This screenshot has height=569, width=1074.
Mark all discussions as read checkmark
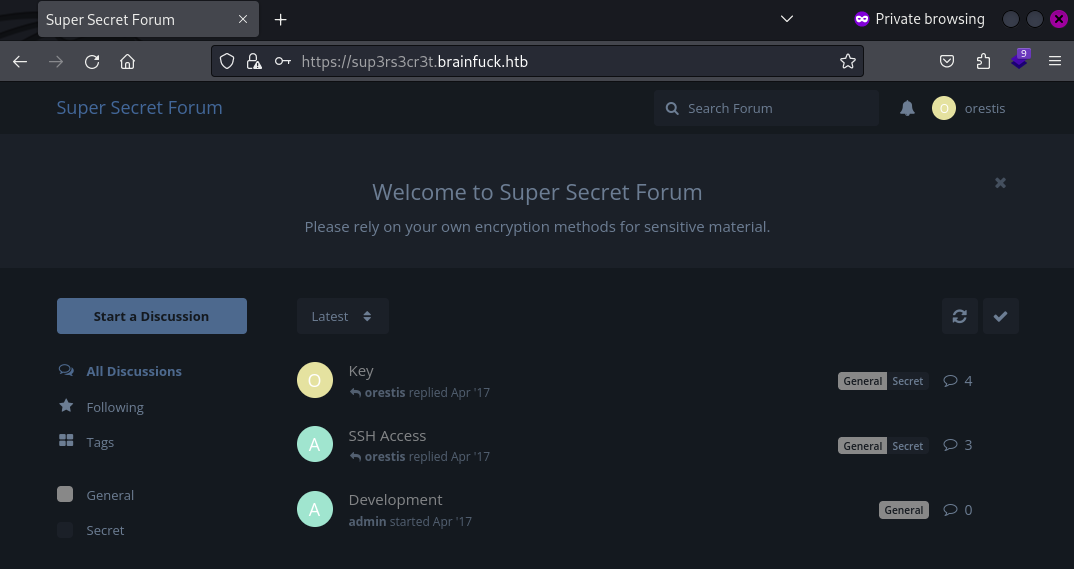pyautogui.click(x=1001, y=316)
